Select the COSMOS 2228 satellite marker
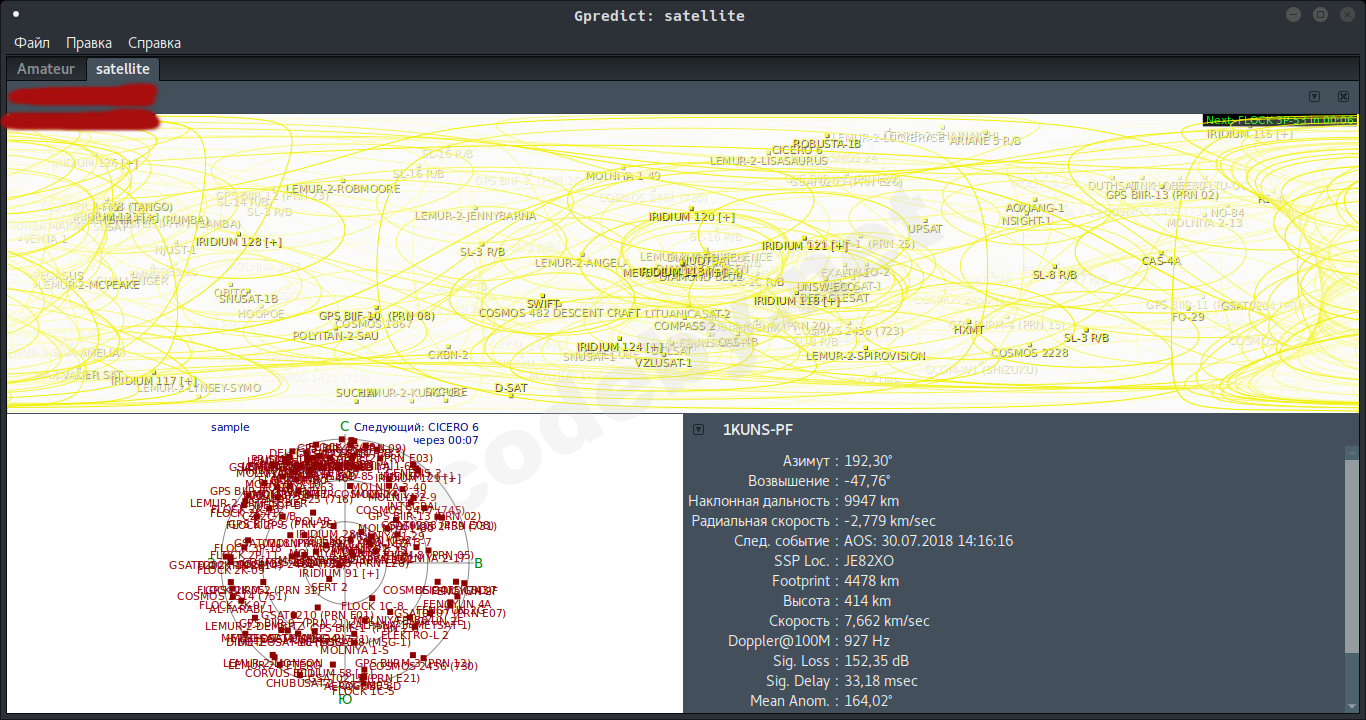Image resolution: width=1366 pixels, height=720 pixels. pyautogui.click(x=1029, y=353)
